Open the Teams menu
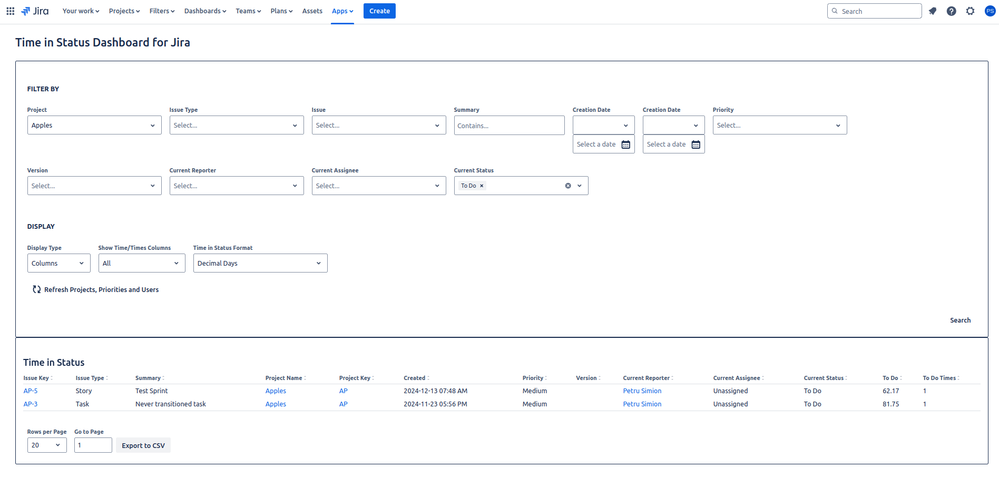This screenshot has width=999, height=485. click(248, 11)
